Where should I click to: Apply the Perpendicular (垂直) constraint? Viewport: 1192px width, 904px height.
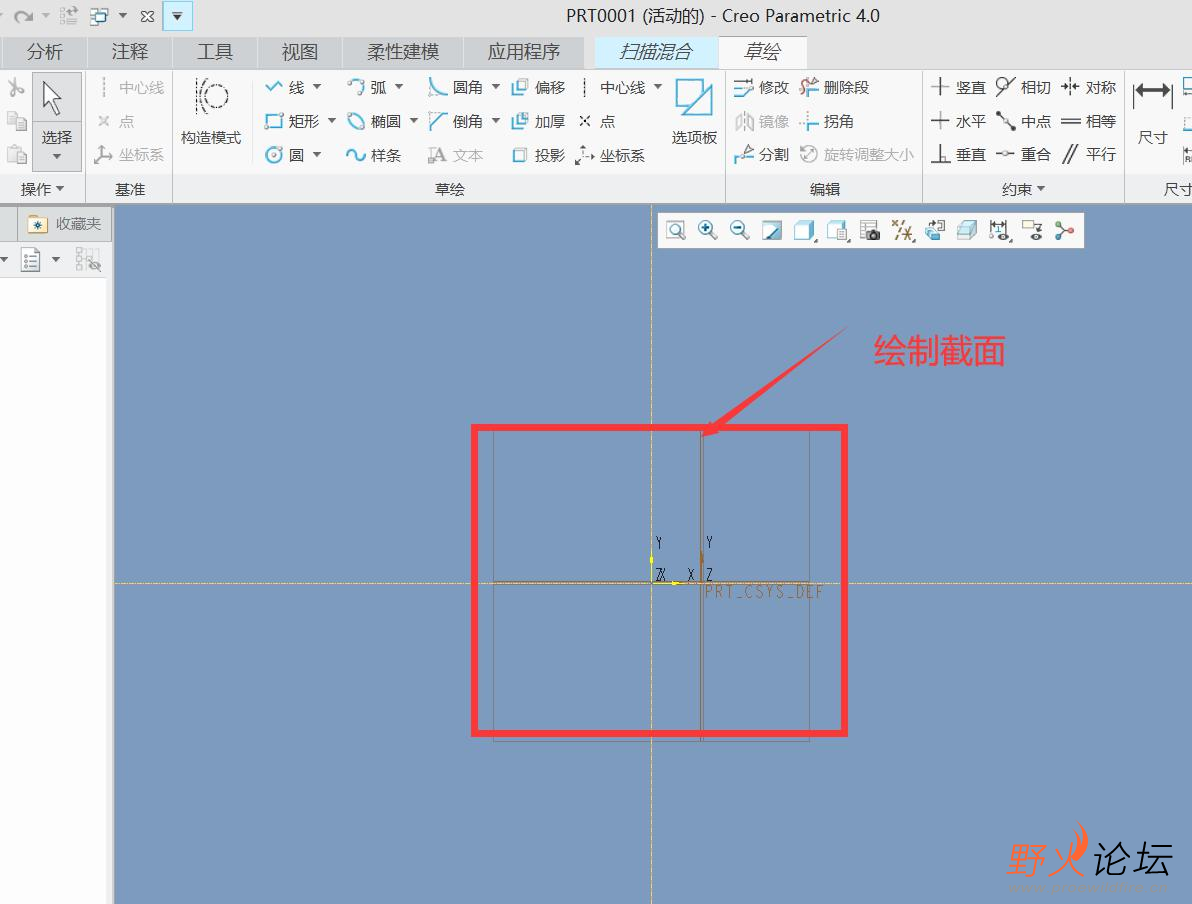[x=959, y=154]
